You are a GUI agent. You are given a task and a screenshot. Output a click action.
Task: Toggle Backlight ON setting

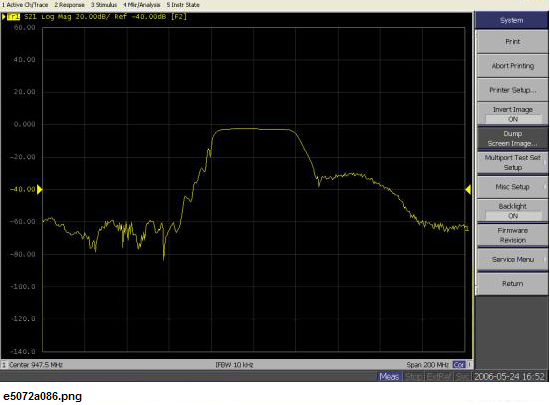point(512,211)
